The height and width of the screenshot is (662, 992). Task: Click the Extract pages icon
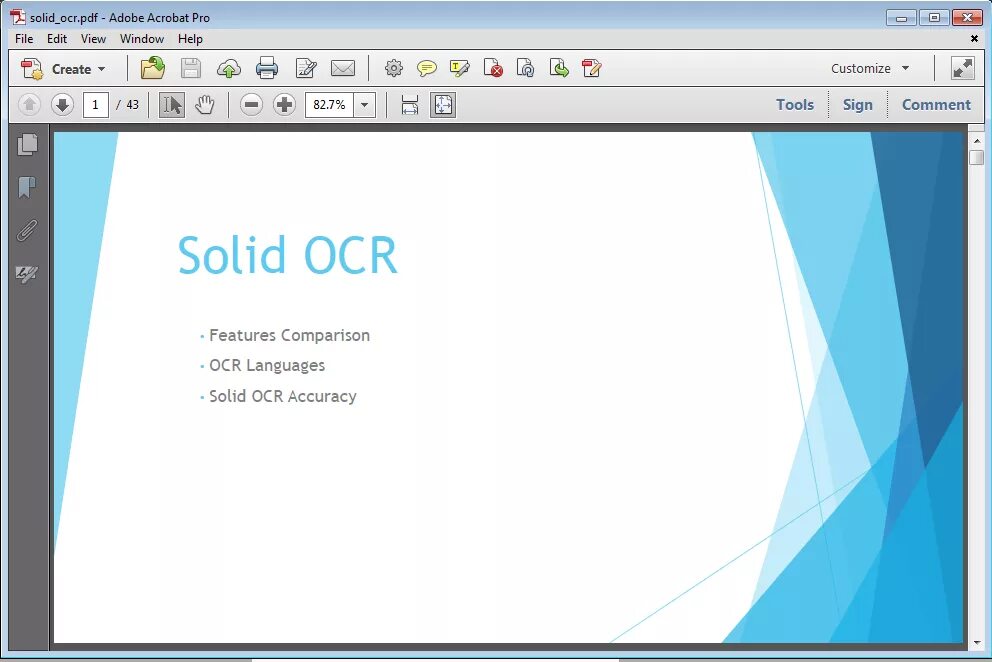[559, 68]
